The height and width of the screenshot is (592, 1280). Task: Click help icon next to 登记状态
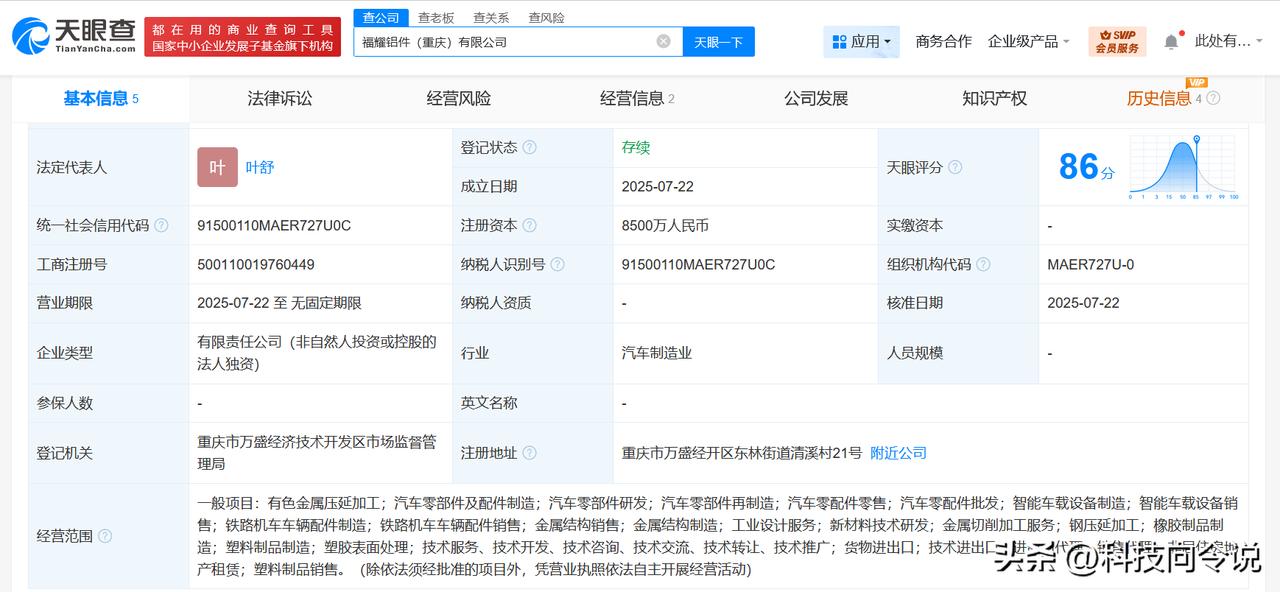point(529,147)
